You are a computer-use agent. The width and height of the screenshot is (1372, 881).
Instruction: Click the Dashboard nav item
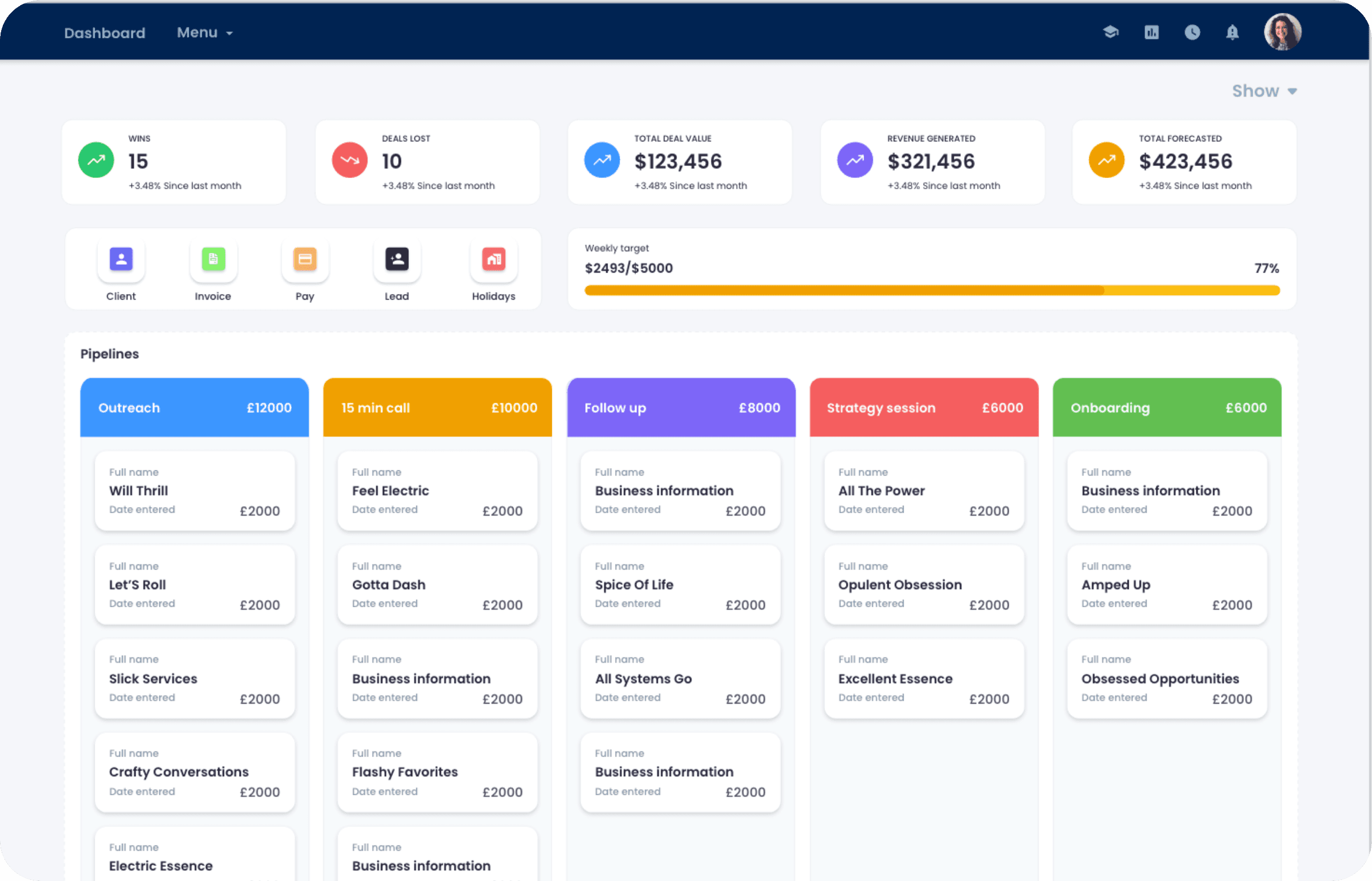coord(105,33)
